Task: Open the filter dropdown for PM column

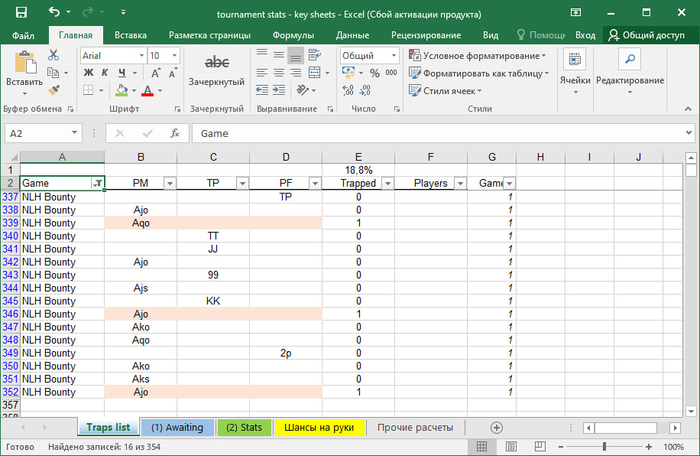Action: [169, 184]
